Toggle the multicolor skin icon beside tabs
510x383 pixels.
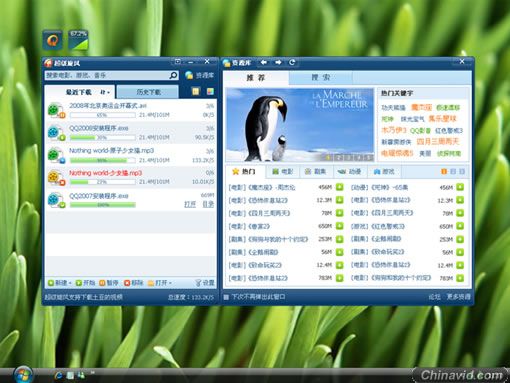click(210, 91)
